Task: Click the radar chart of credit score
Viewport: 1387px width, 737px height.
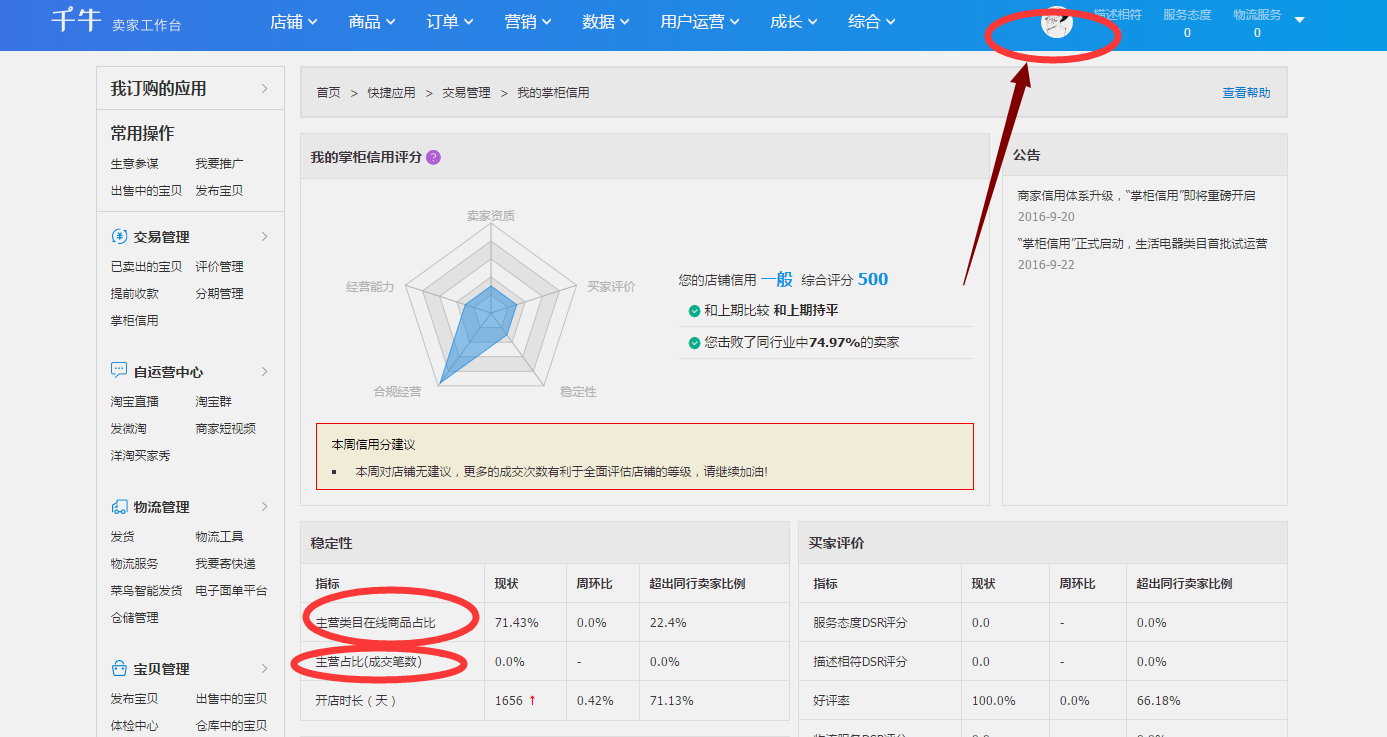Action: click(490, 305)
